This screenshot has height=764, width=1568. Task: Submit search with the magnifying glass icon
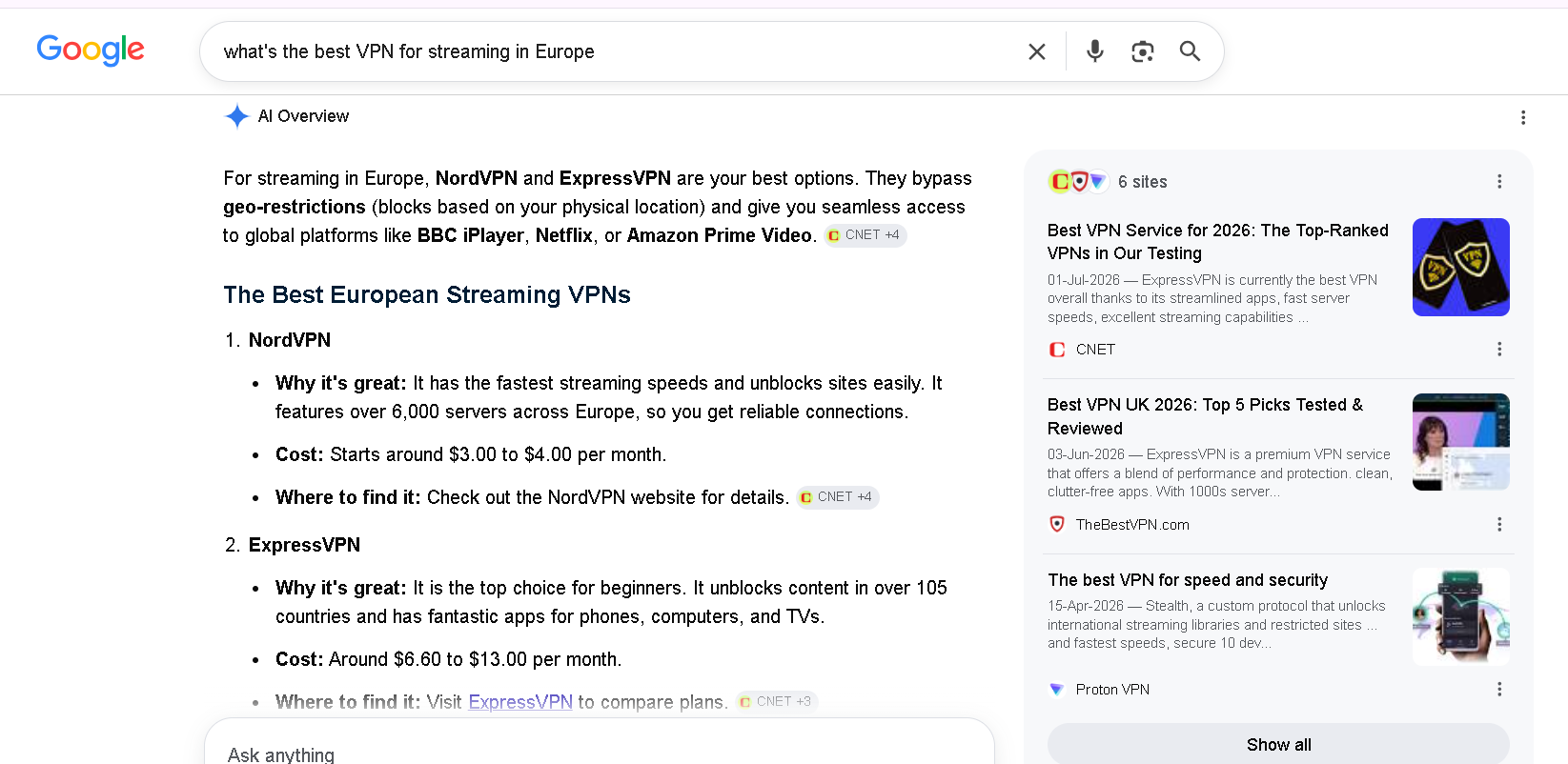coord(1190,51)
